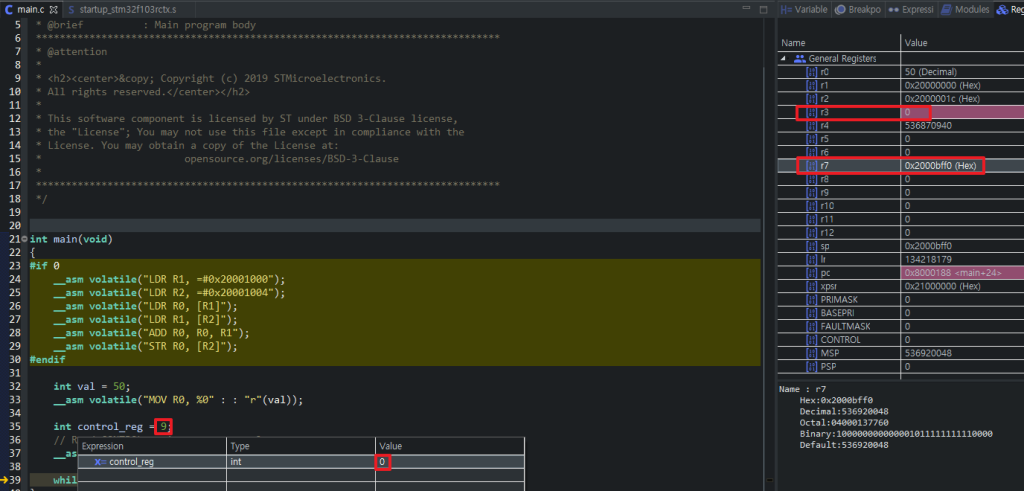Select register icon for r4
This screenshot has width=1024, height=491.
812,125
